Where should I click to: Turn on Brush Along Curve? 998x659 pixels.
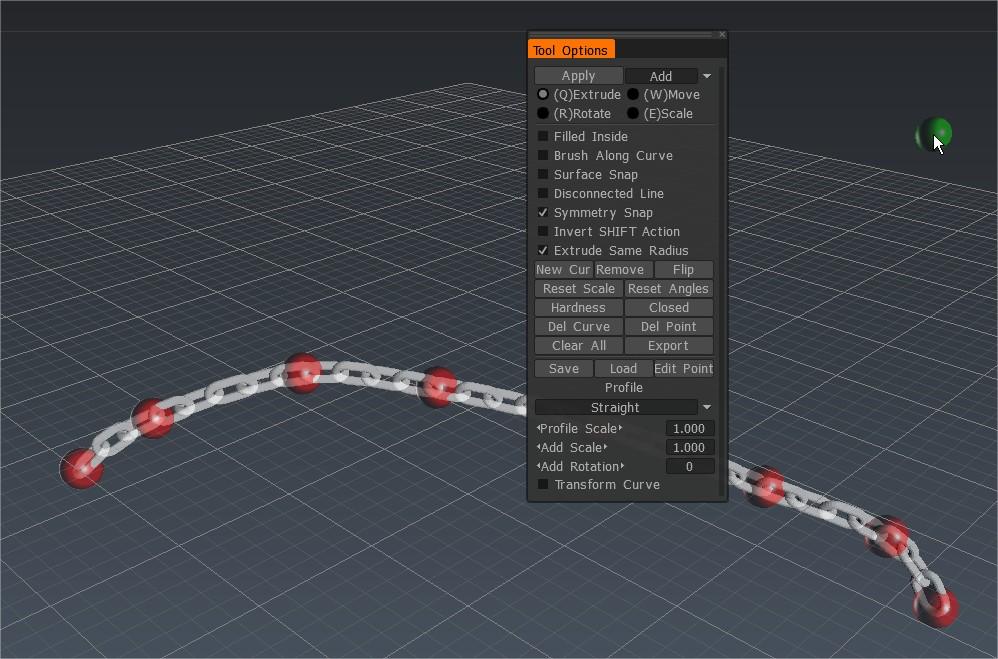click(x=543, y=155)
